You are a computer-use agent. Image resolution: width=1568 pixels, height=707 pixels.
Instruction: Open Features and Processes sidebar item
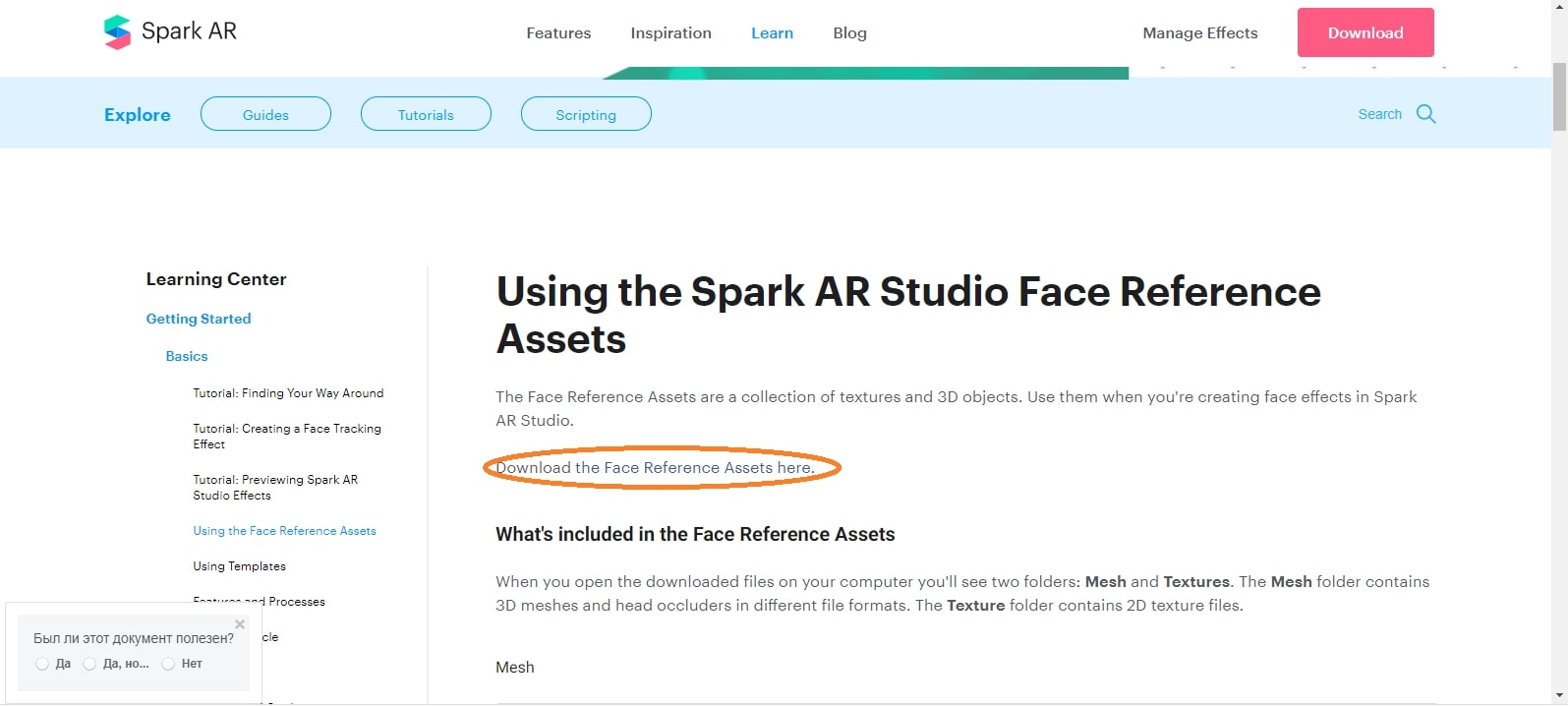[259, 601]
